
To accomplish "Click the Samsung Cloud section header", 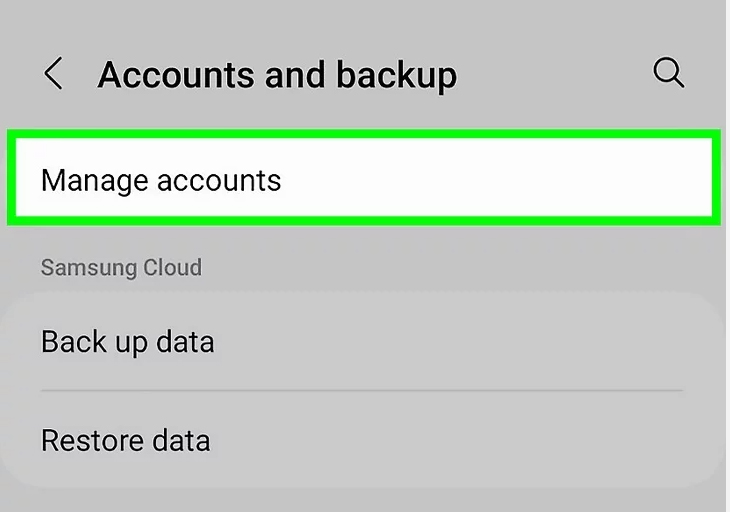I will (x=122, y=268).
